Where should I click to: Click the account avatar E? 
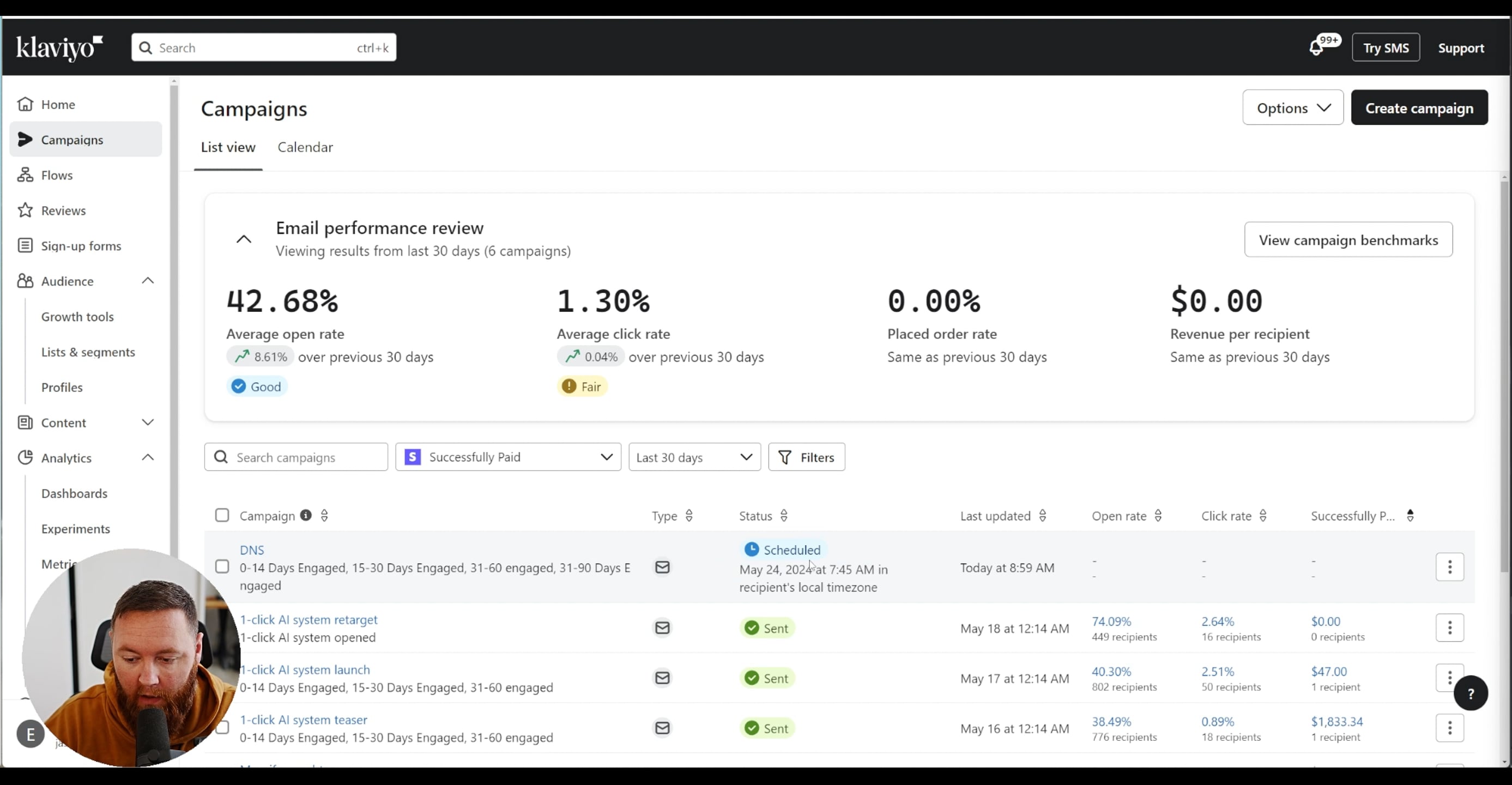[x=31, y=734]
